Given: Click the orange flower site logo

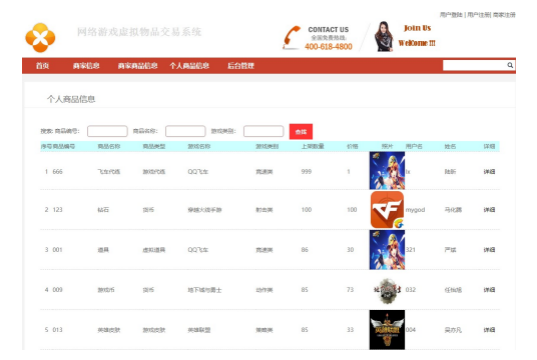Looking at the screenshot, I should pyautogui.click(x=40, y=38).
